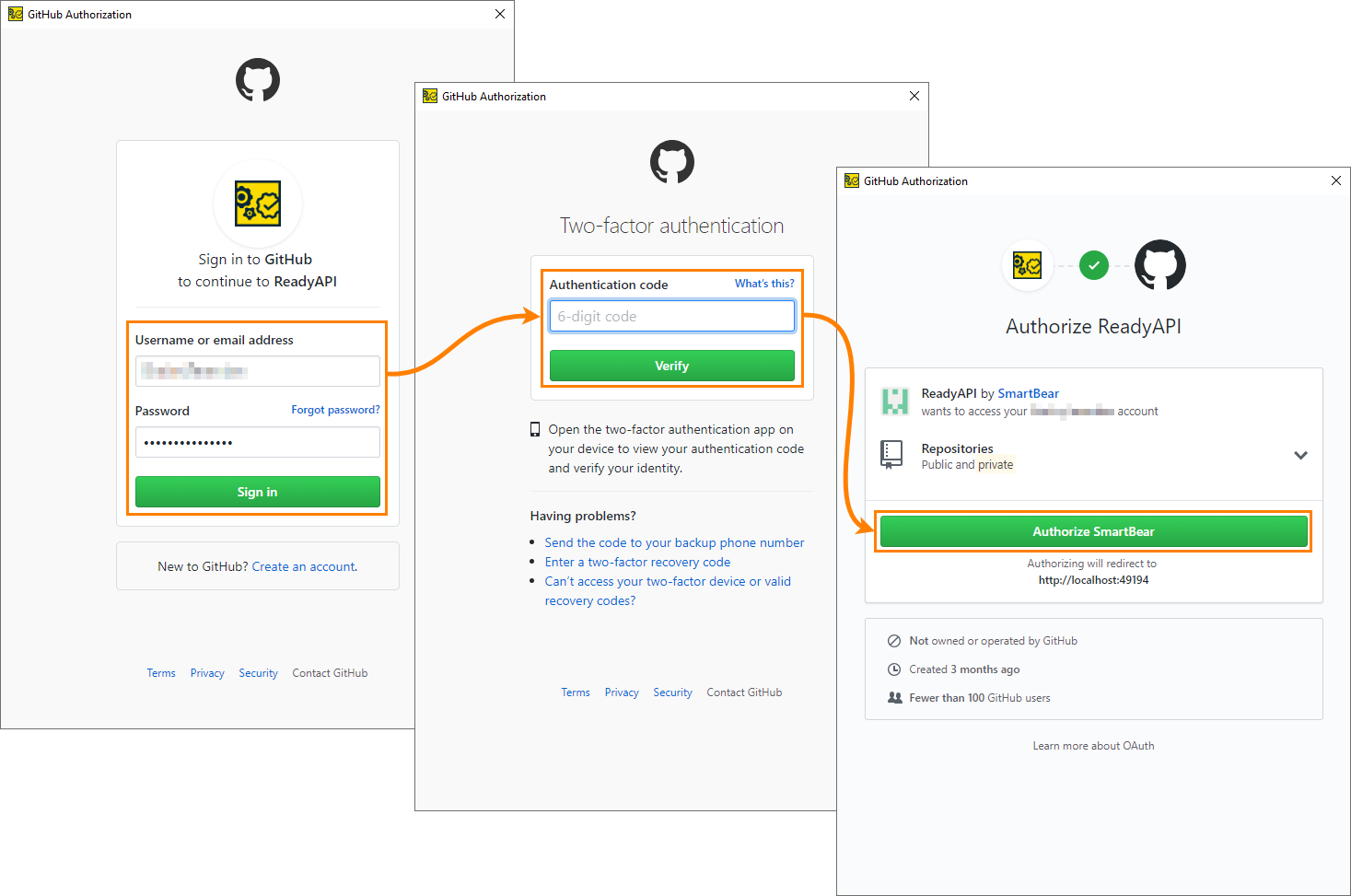Image resolution: width=1351 pixels, height=896 pixels.
Task: Click the phone device icon beside two-factor instructions
Action: (535, 429)
